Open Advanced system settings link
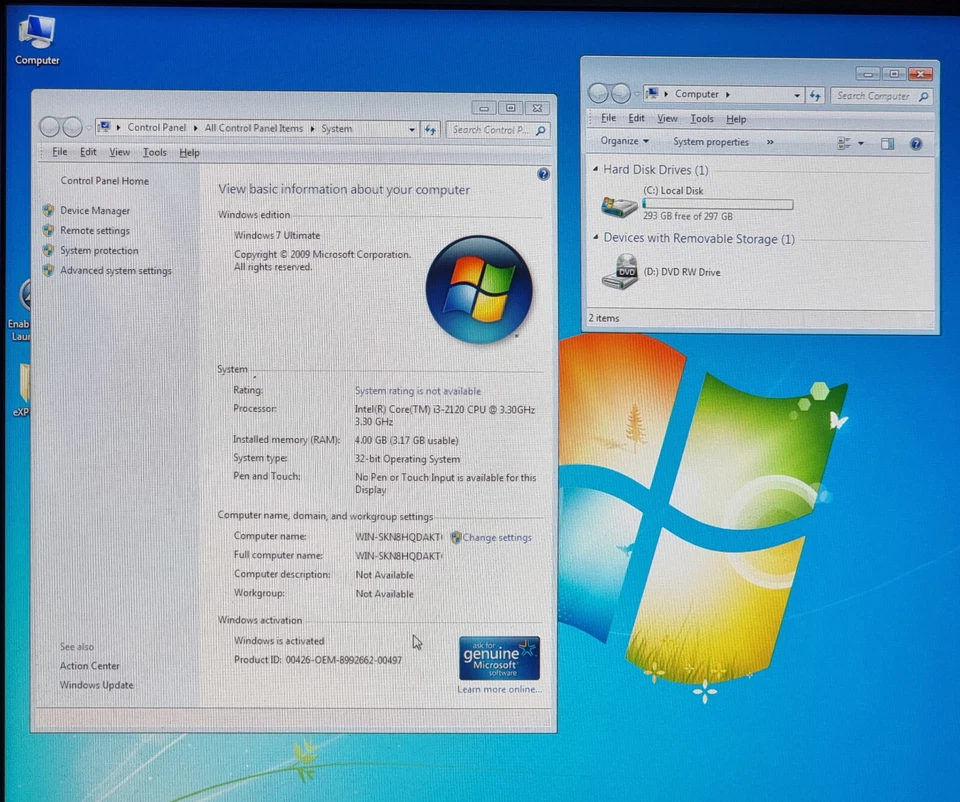Viewport: 960px width, 802px height. click(x=116, y=271)
